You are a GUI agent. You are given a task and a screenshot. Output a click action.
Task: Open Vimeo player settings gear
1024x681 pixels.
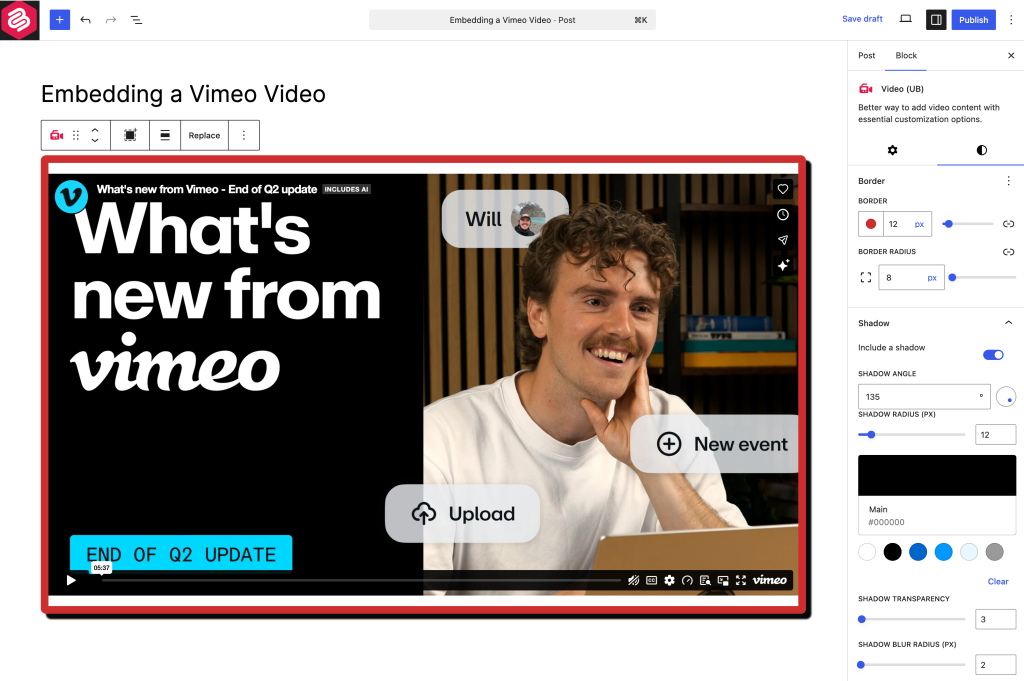669,580
